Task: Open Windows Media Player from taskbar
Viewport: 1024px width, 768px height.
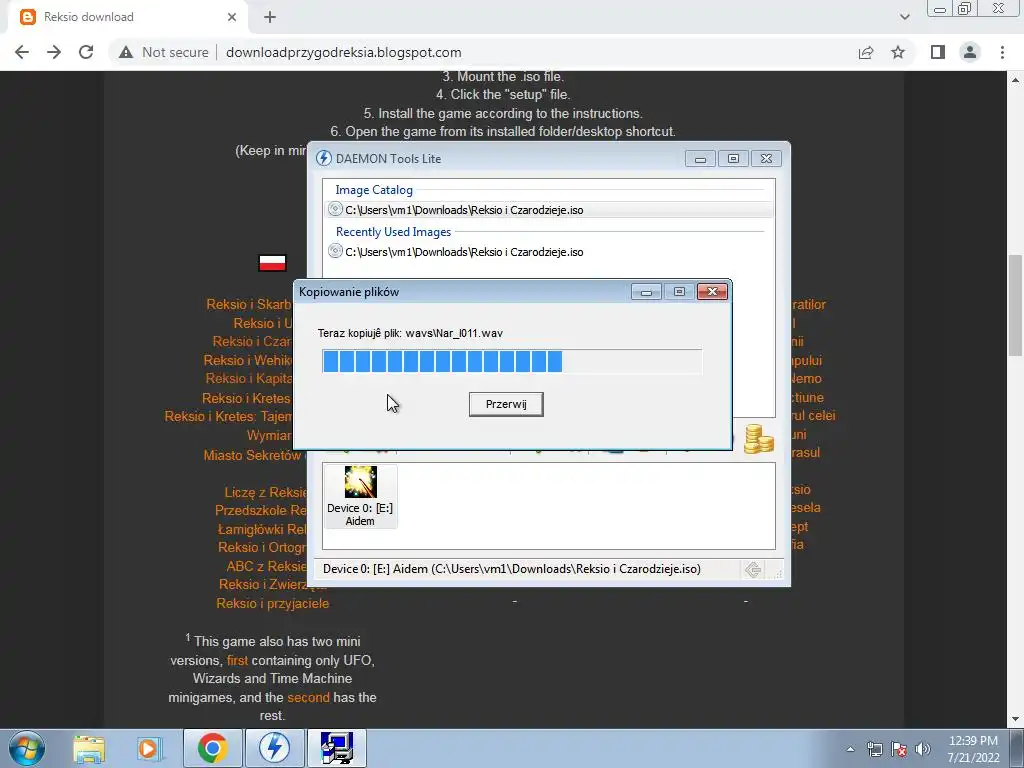Action: pyautogui.click(x=150, y=749)
